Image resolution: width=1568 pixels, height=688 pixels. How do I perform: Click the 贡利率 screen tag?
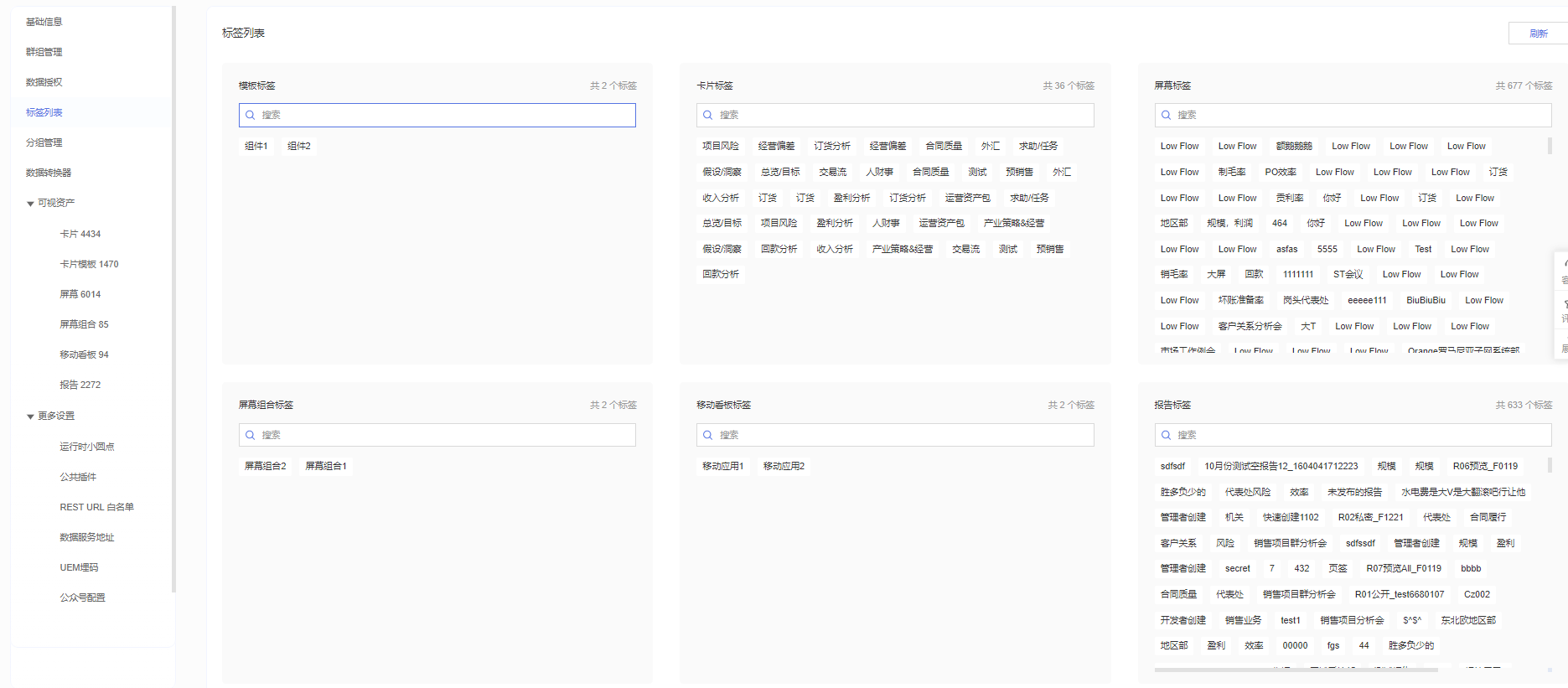pos(1290,198)
